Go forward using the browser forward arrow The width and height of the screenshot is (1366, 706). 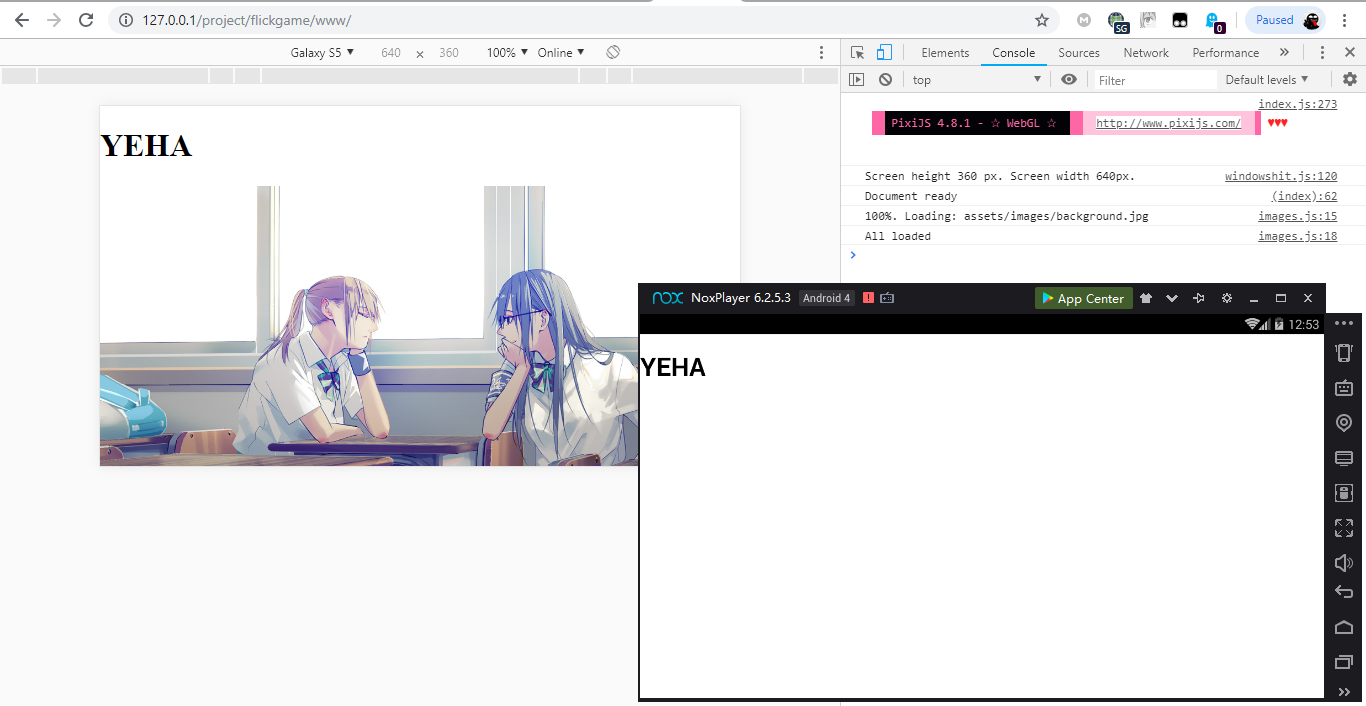point(54,20)
